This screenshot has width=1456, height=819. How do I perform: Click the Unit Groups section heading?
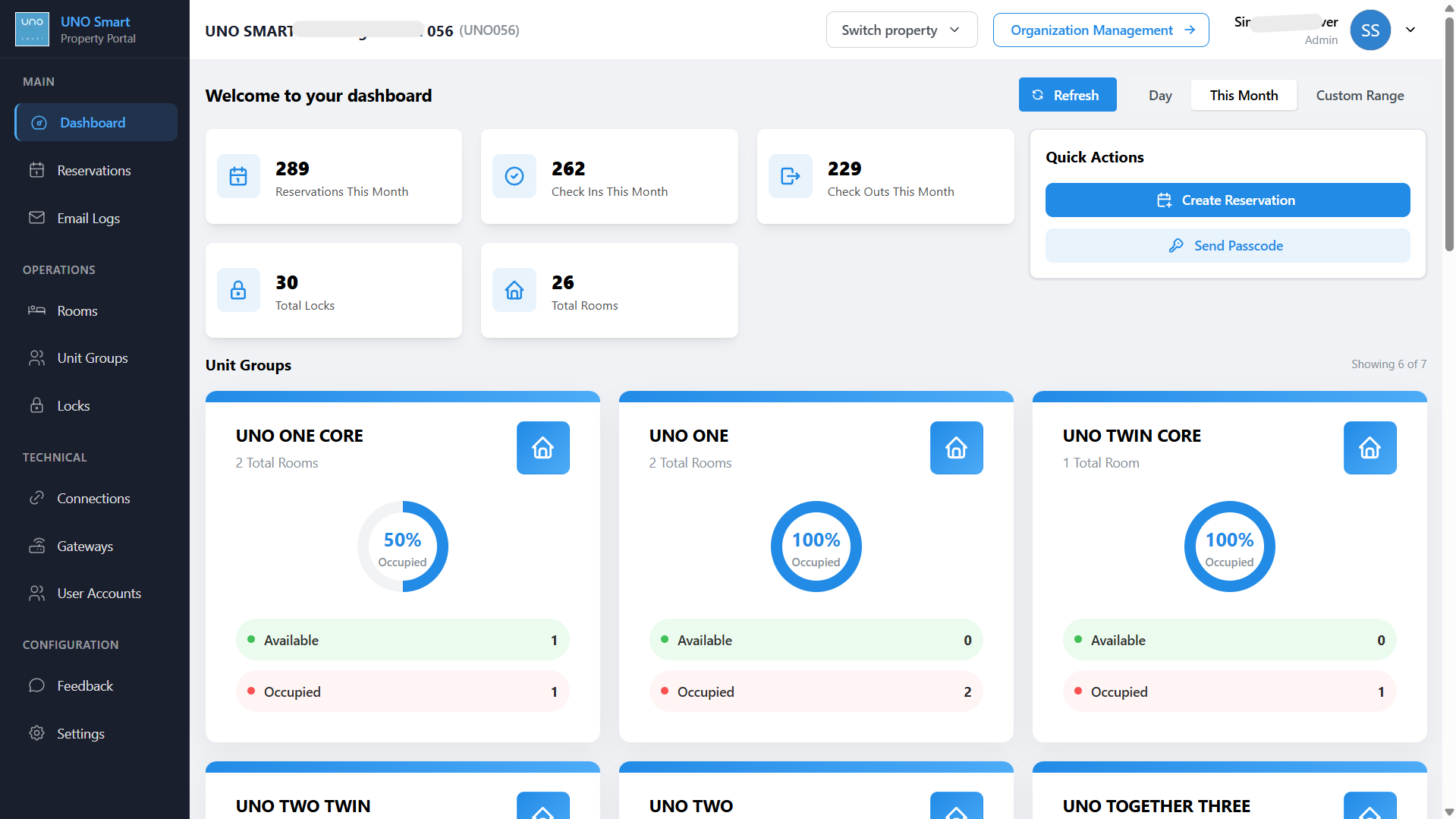pos(248,365)
